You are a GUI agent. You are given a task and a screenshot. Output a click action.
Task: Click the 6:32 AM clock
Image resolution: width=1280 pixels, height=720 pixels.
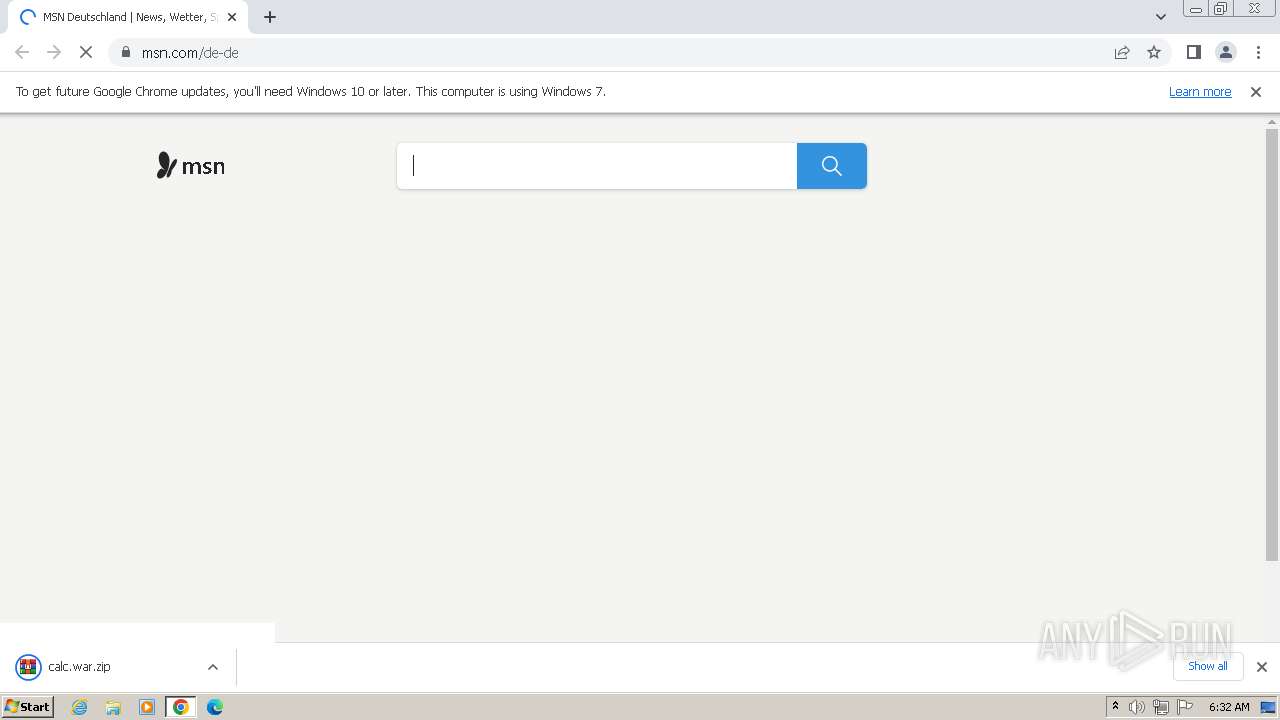pos(1229,707)
